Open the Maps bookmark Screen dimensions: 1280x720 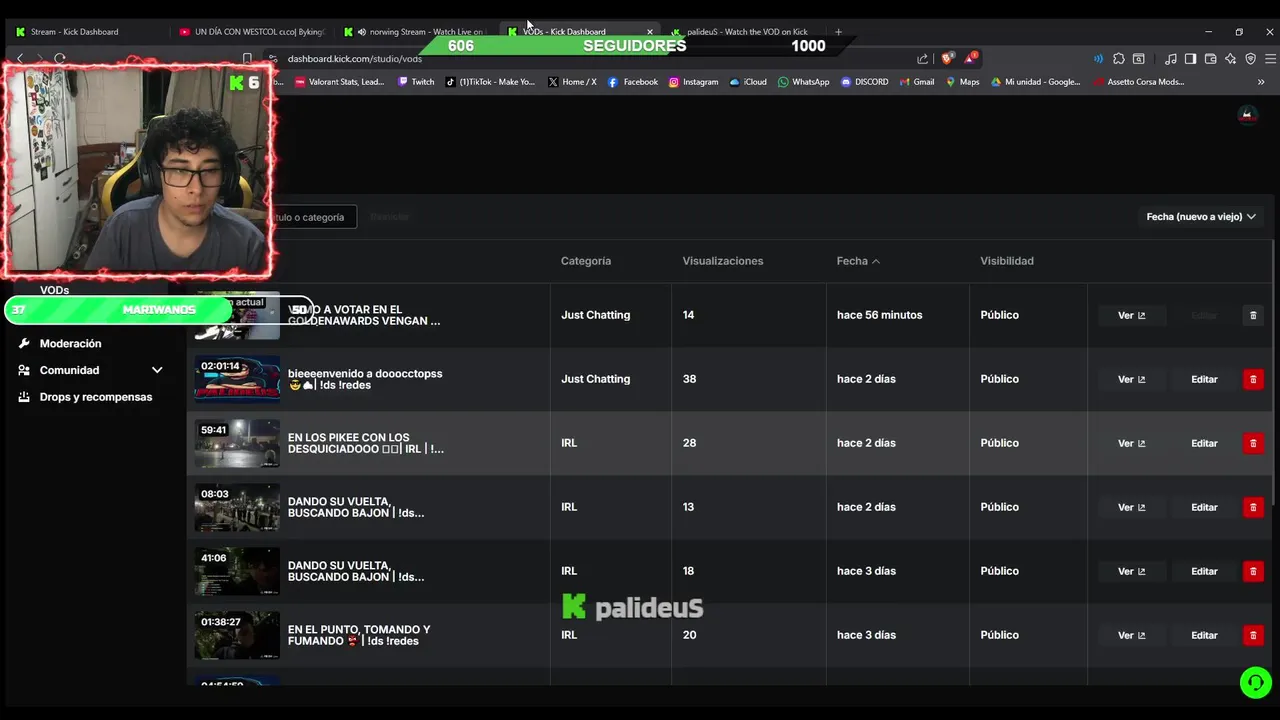click(x=962, y=82)
